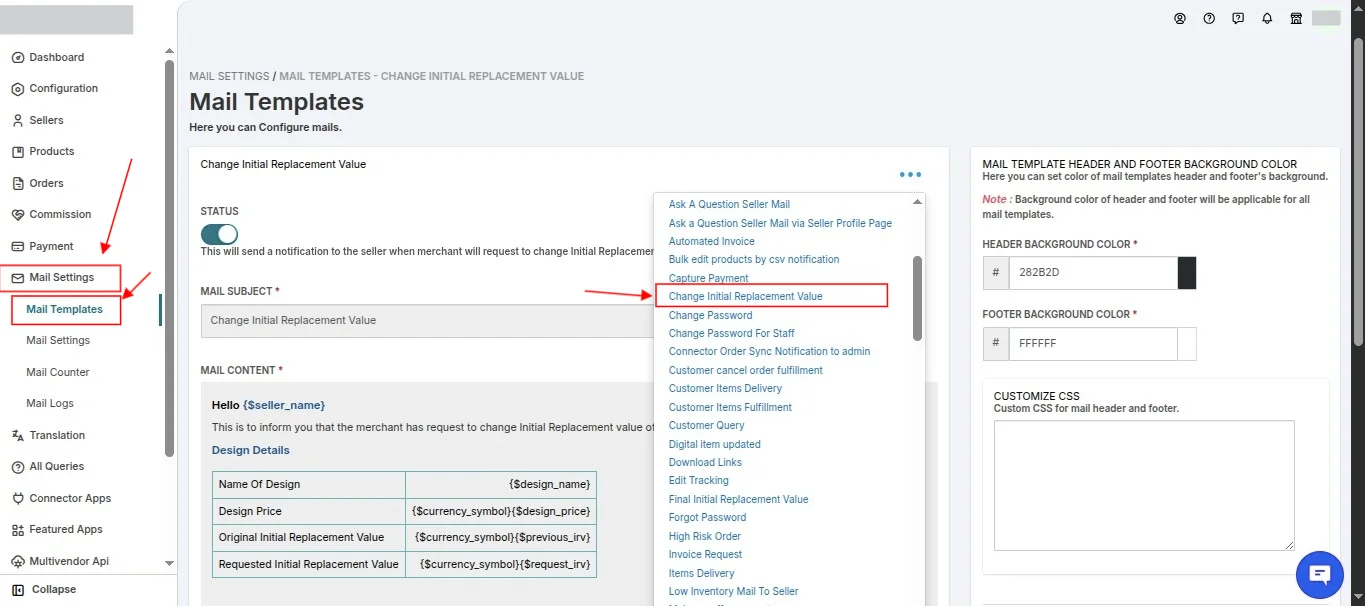The image size is (1365, 606).
Task: Click the Featured Apps grid icon
Action: click(18, 530)
